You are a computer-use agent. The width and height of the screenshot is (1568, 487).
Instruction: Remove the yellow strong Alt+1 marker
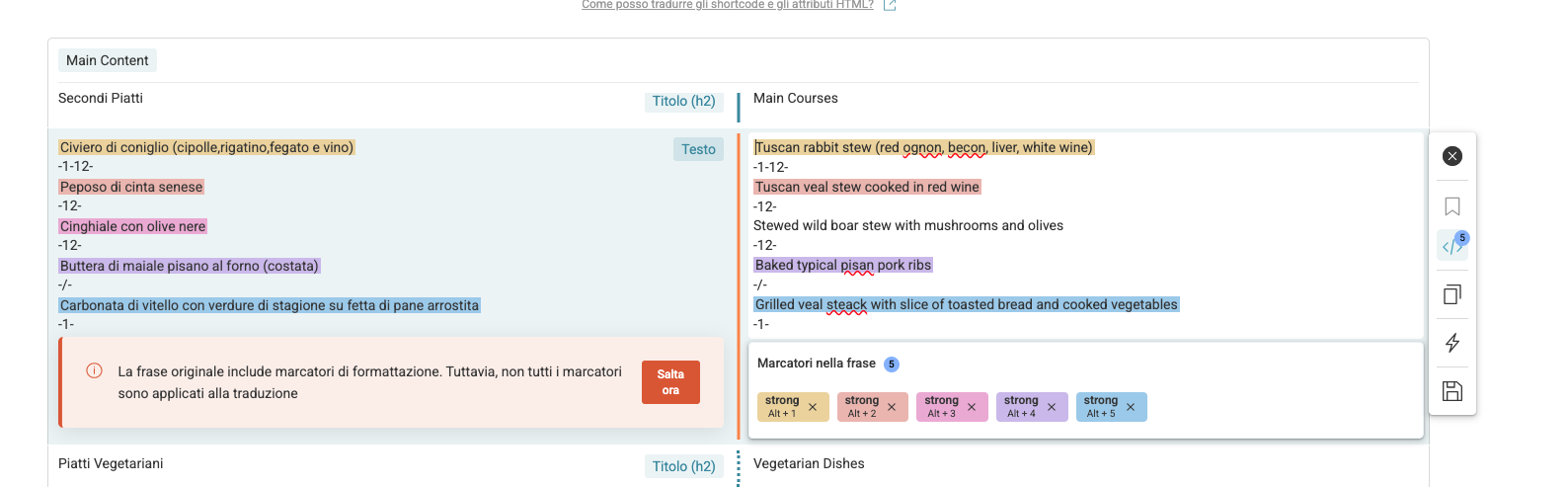coord(813,407)
